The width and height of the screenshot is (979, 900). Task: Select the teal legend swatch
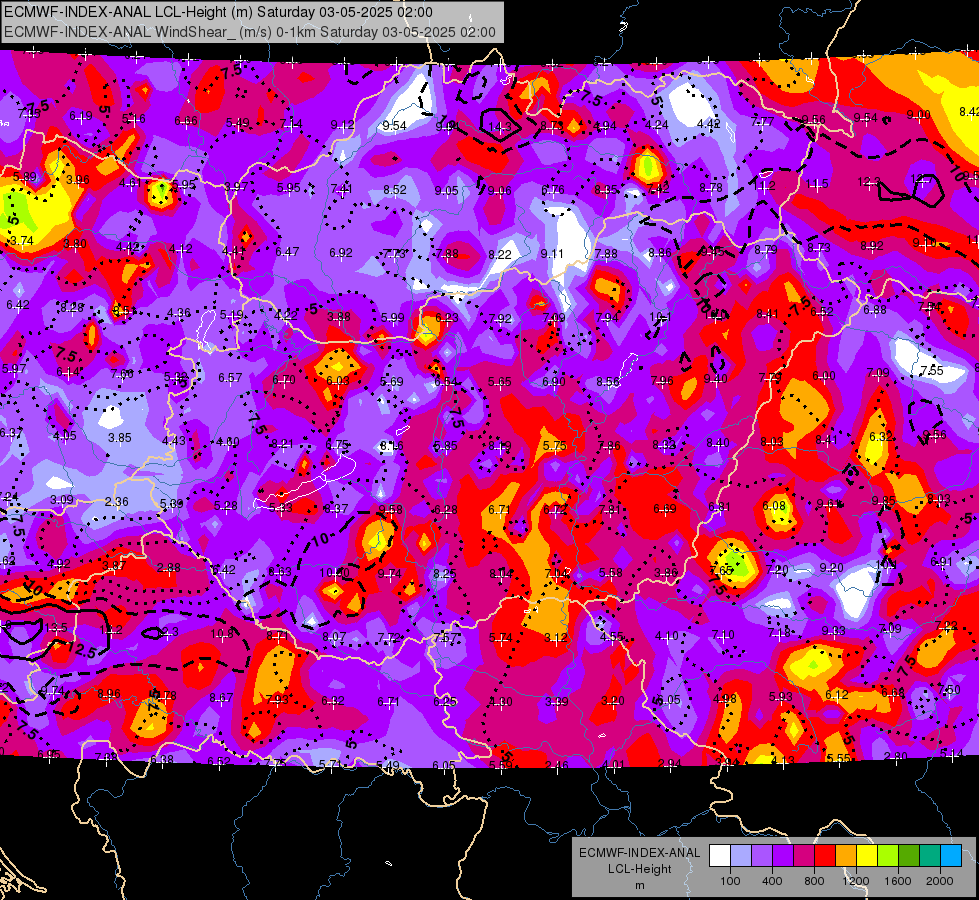(930, 856)
